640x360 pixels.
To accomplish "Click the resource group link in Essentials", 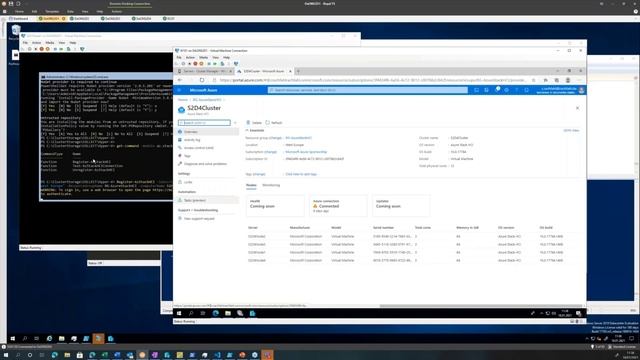I will pos(298,138).
